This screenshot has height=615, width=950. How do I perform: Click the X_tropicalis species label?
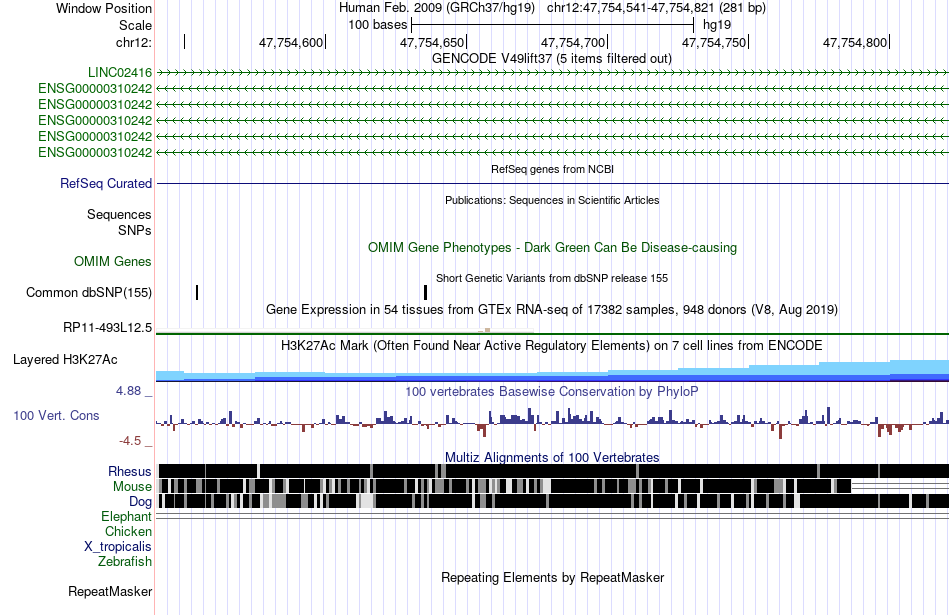pyautogui.click(x=118, y=547)
